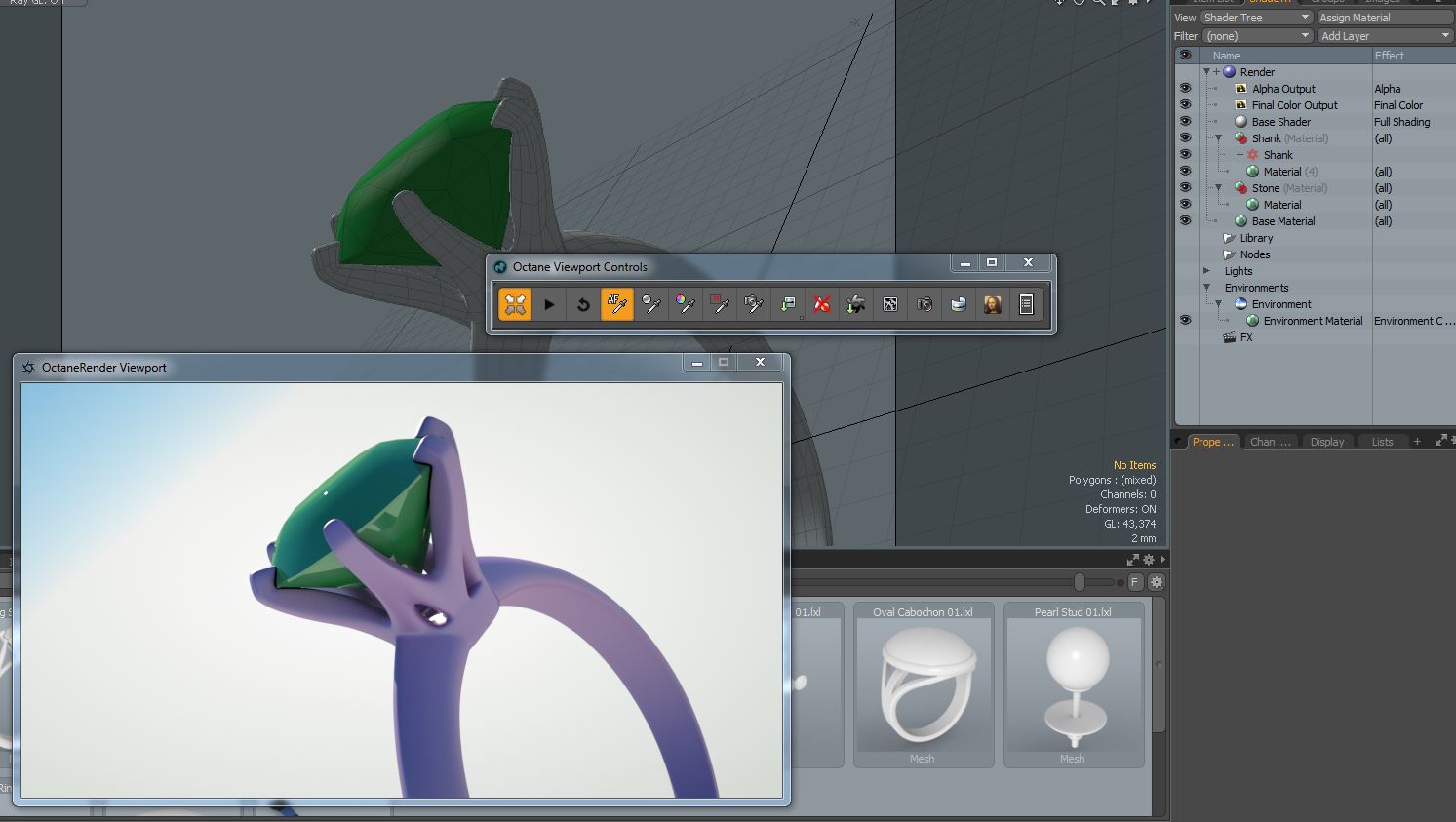
Task: Open the Display tab
Action: pos(1327,442)
